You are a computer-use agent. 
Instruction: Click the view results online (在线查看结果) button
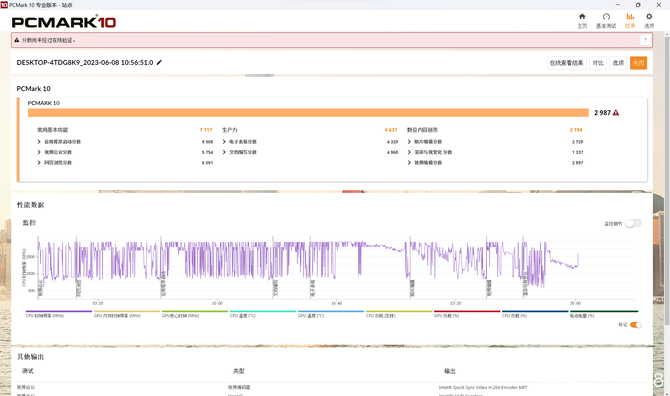click(x=566, y=63)
